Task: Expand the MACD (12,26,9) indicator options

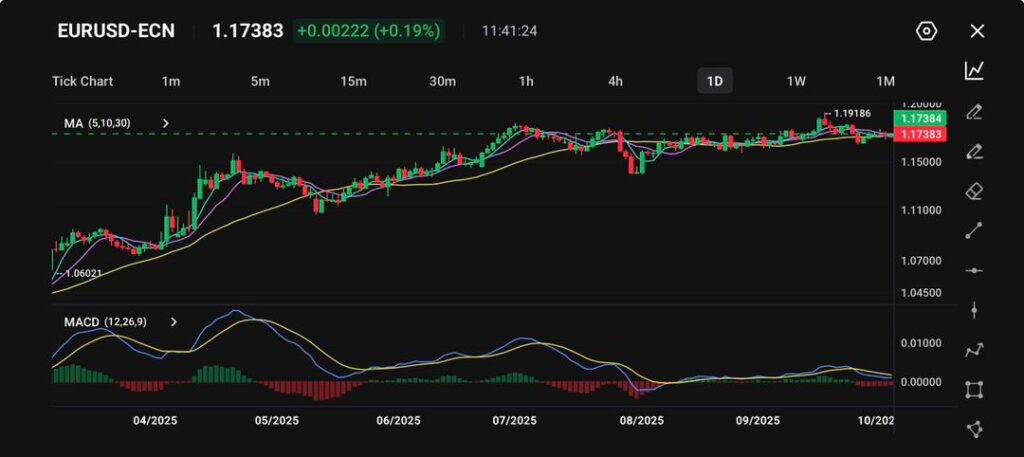Action: pyautogui.click(x=174, y=322)
